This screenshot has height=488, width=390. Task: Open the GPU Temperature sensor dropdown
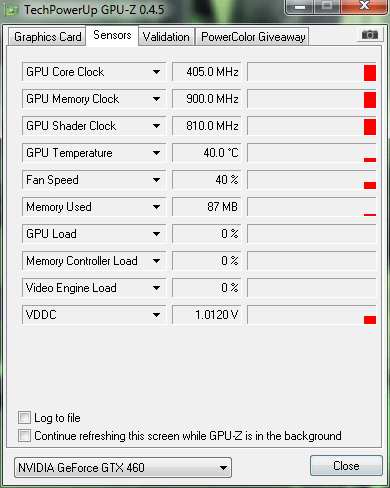[94, 153]
